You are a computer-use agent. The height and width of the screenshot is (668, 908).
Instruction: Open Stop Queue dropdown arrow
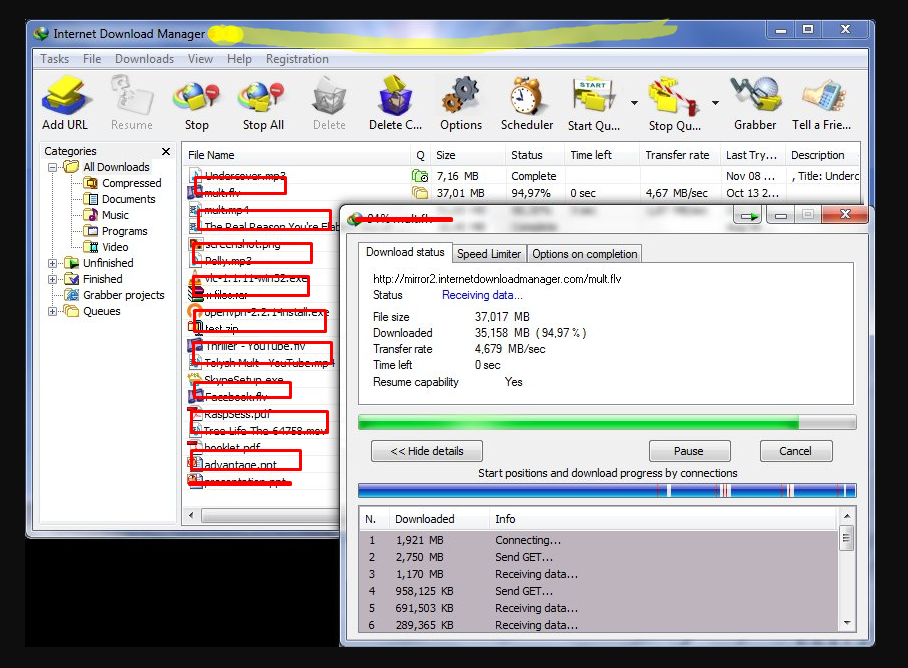click(x=715, y=103)
